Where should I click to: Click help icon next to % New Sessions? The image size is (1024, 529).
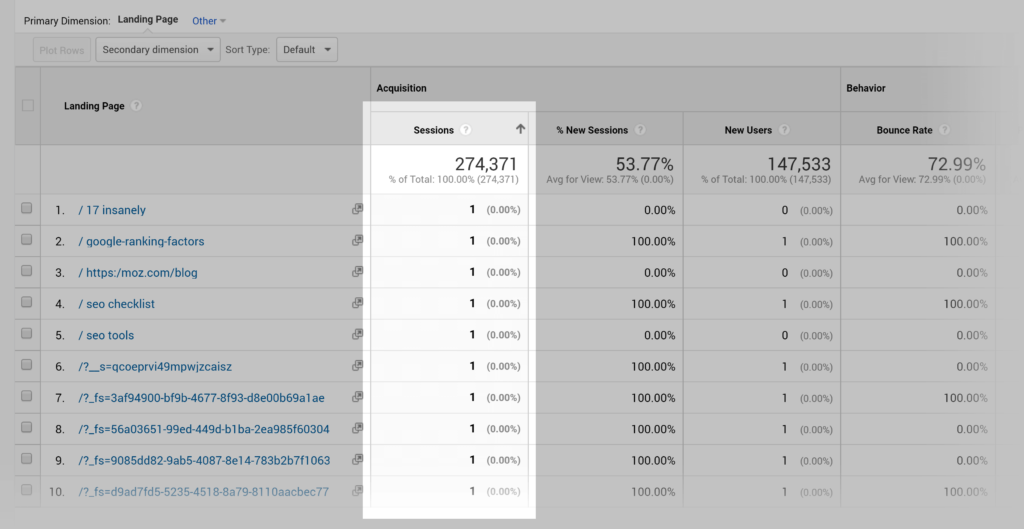(x=640, y=130)
